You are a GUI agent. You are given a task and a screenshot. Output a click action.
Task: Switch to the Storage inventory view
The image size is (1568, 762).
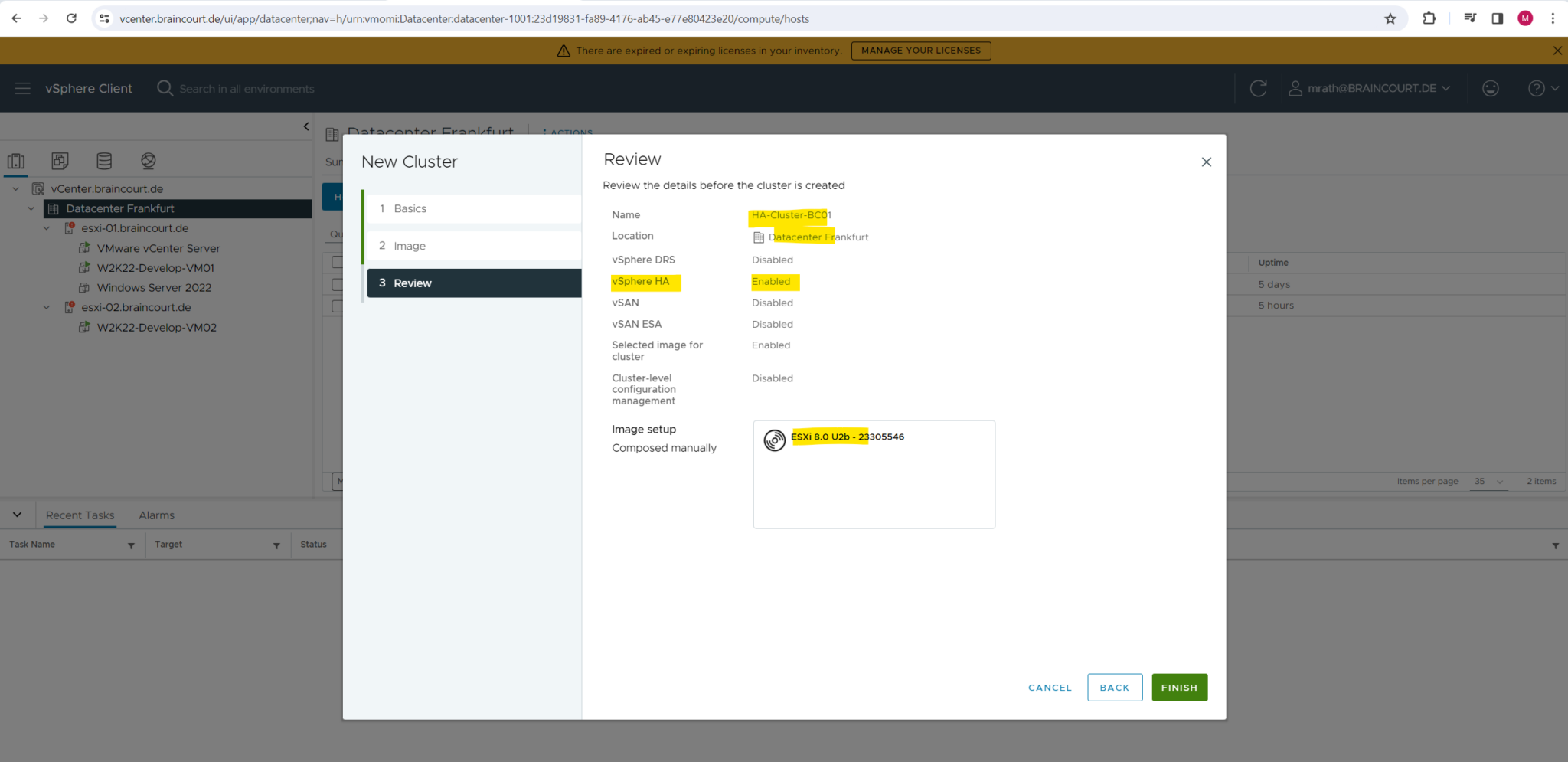[104, 161]
